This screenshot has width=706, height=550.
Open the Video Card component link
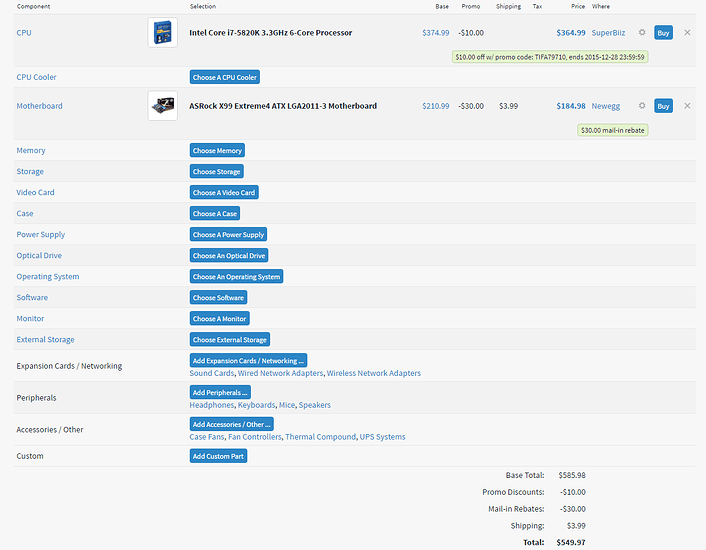point(36,192)
